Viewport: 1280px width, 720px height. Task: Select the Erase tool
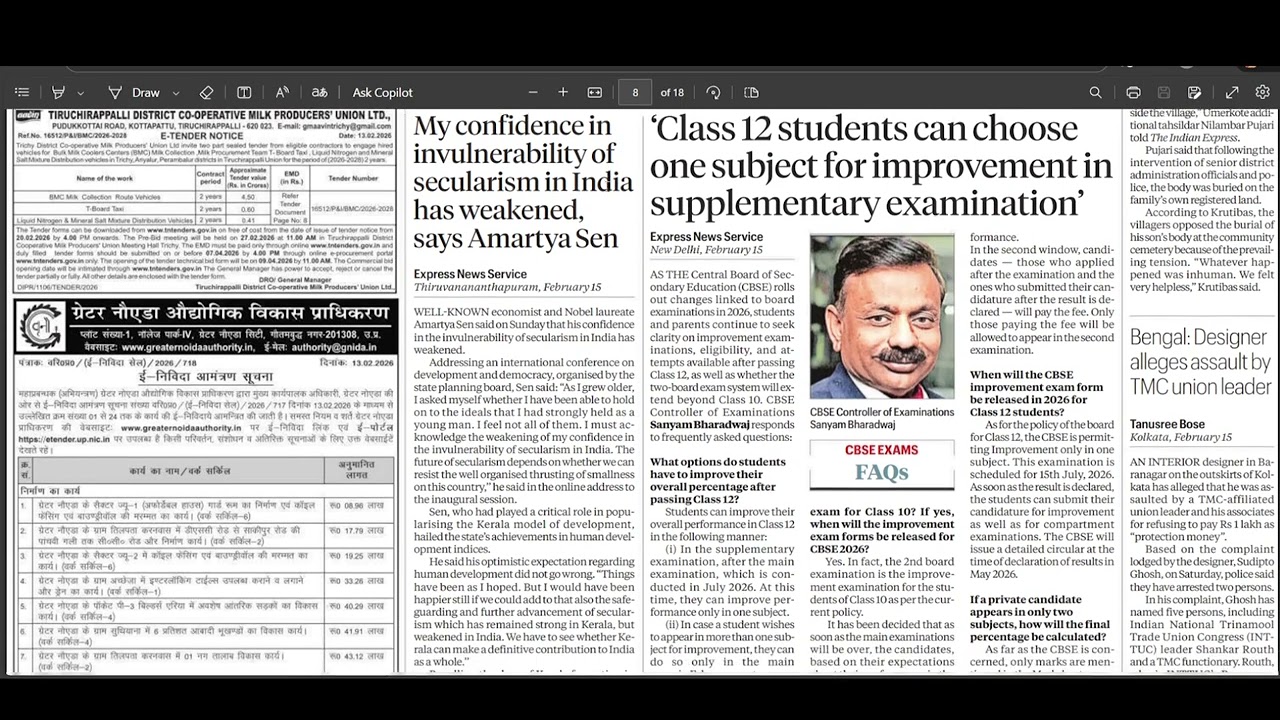[207, 92]
